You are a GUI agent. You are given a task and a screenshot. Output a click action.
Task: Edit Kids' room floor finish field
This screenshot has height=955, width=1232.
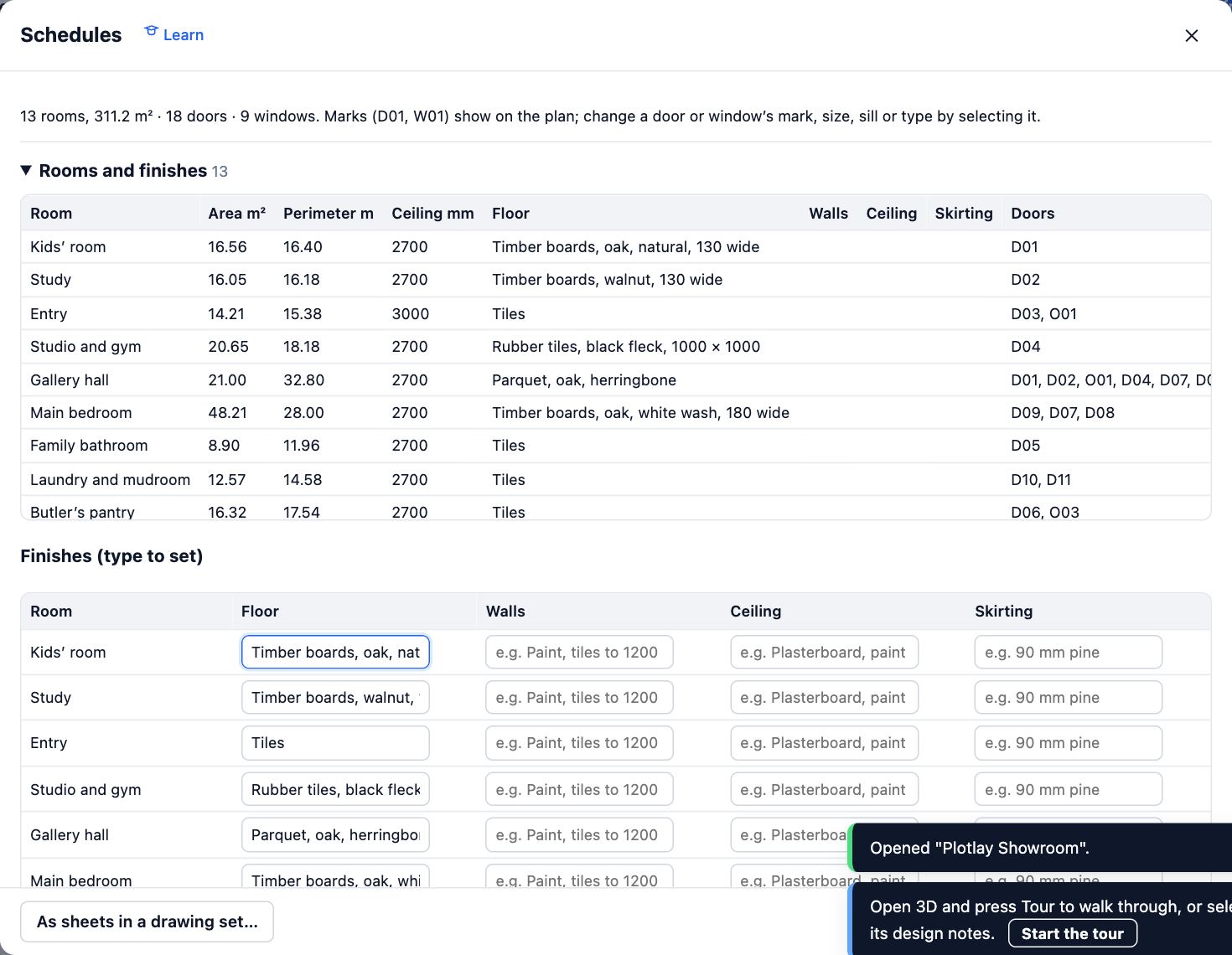[335, 652]
